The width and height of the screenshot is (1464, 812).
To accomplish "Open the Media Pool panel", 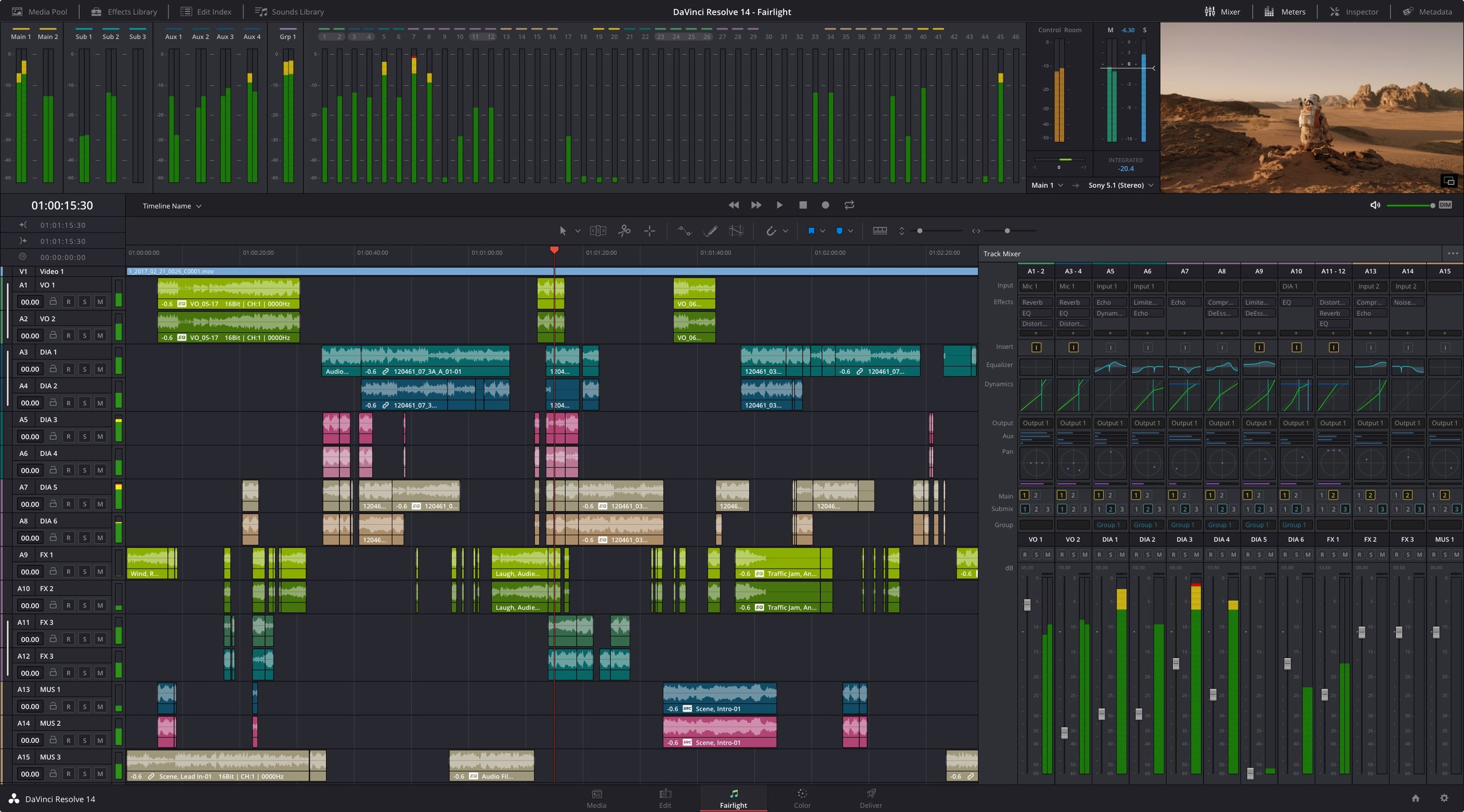I will 39,11.
